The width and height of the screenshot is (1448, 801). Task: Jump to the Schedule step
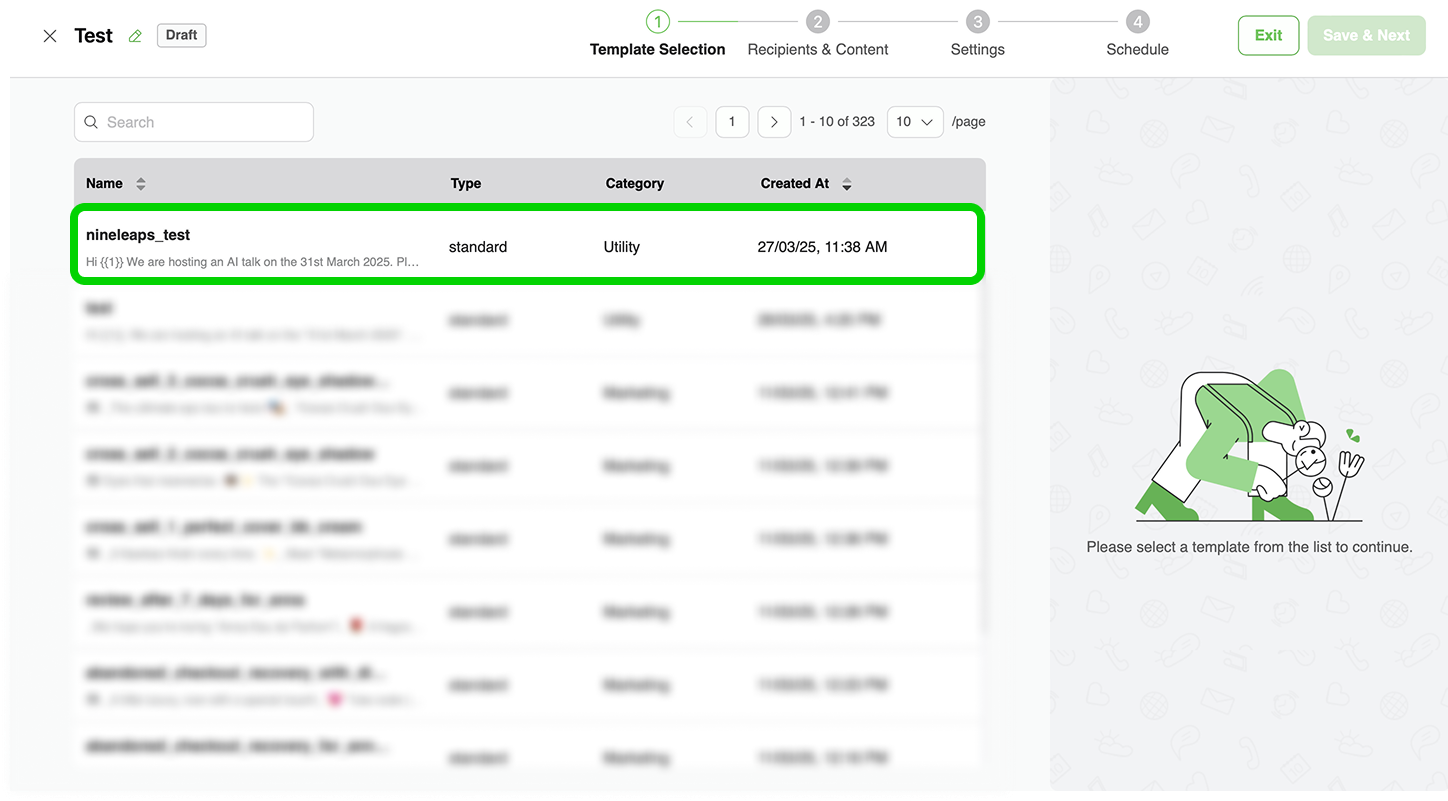pos(1137,49)
